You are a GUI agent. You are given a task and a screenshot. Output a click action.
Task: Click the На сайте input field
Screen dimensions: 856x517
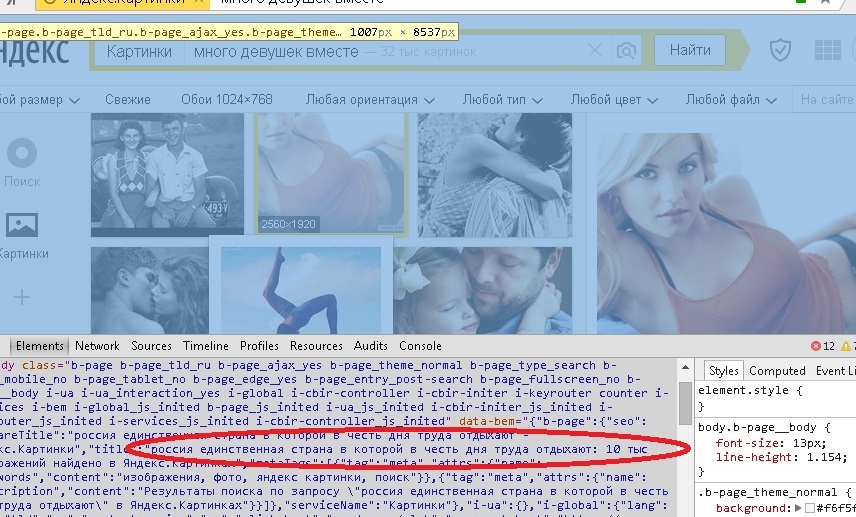[824, 99]
